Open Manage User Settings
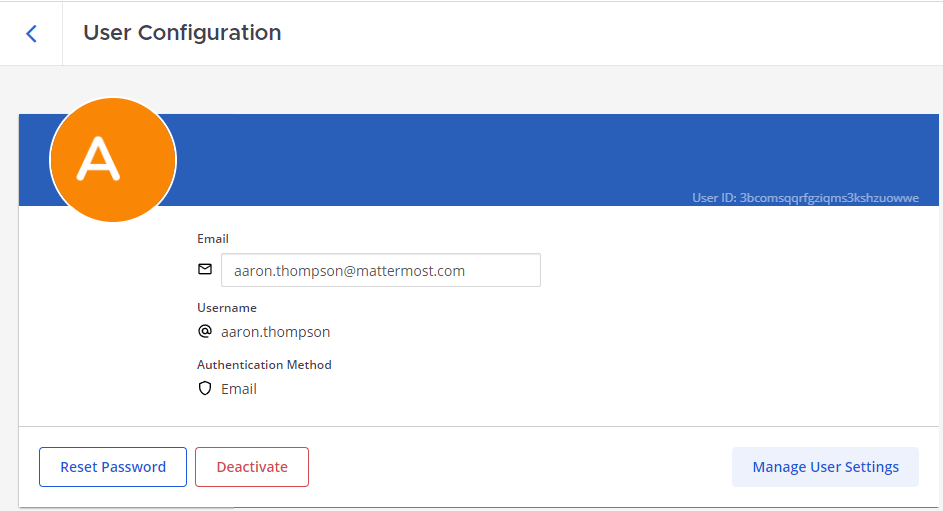 coord(825,467)
